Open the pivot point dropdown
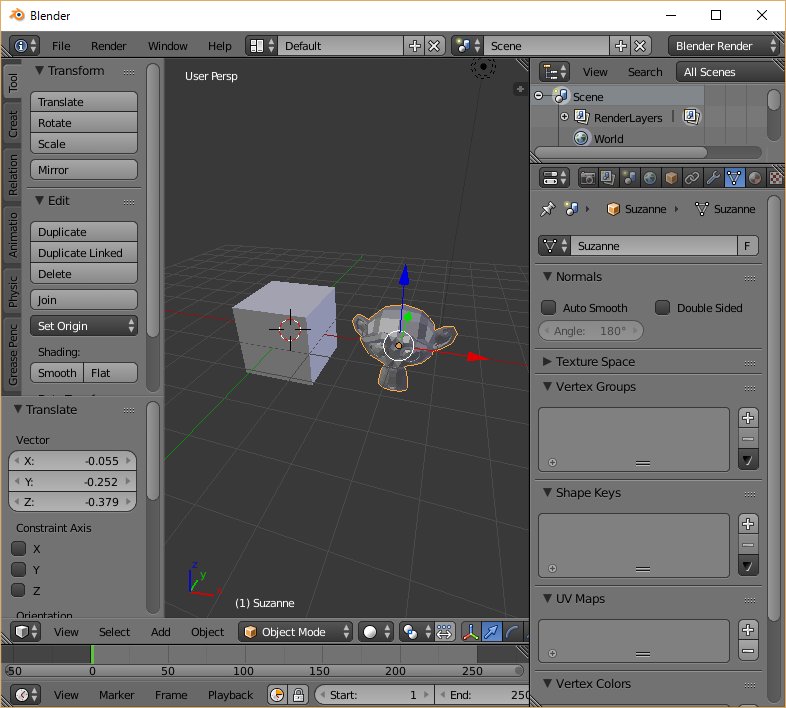Screen dimensions: 786x708 [416, 632]
